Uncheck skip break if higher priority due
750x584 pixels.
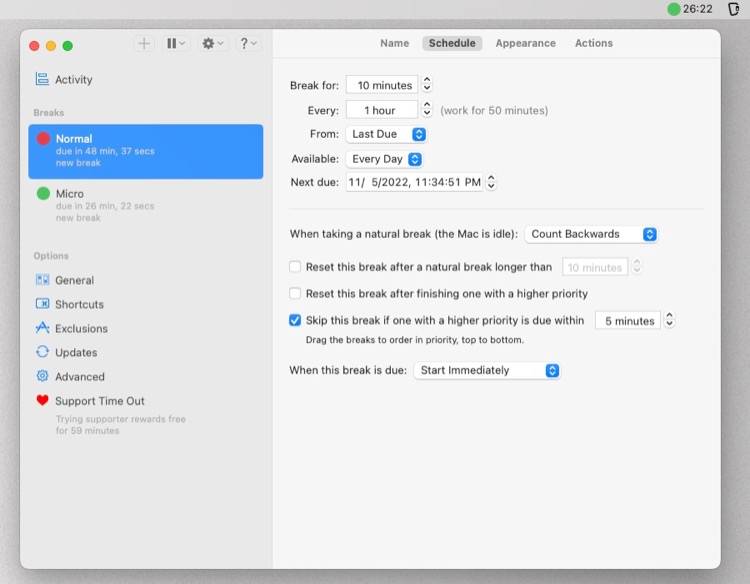click(x=295, y=320)
